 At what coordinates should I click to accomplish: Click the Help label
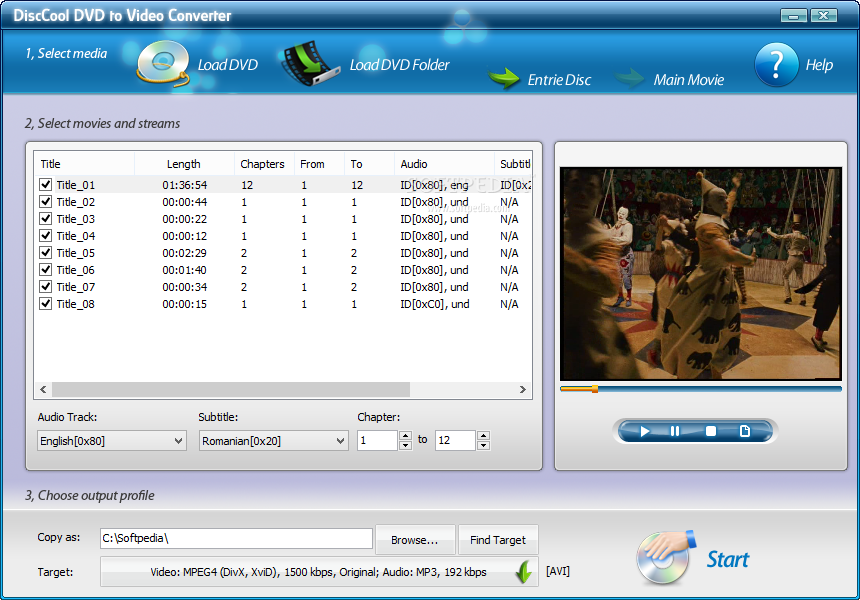tap(819, 65)
